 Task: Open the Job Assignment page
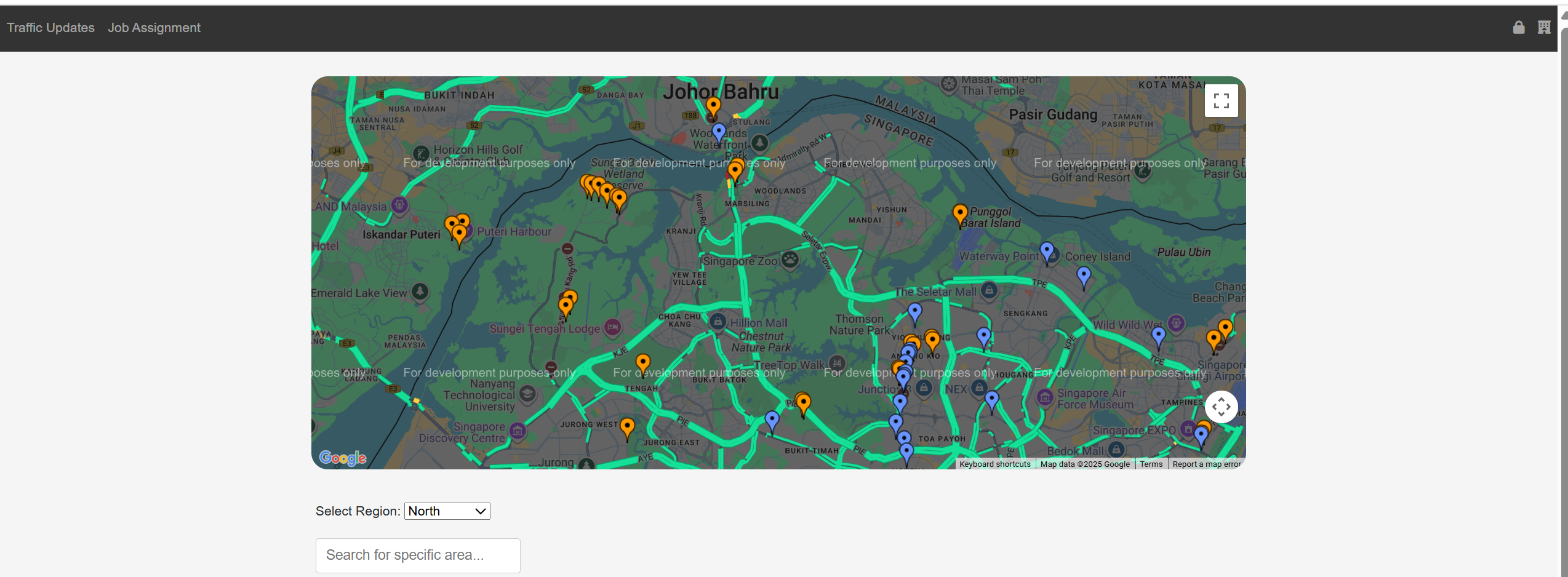(x=154, y=28)
